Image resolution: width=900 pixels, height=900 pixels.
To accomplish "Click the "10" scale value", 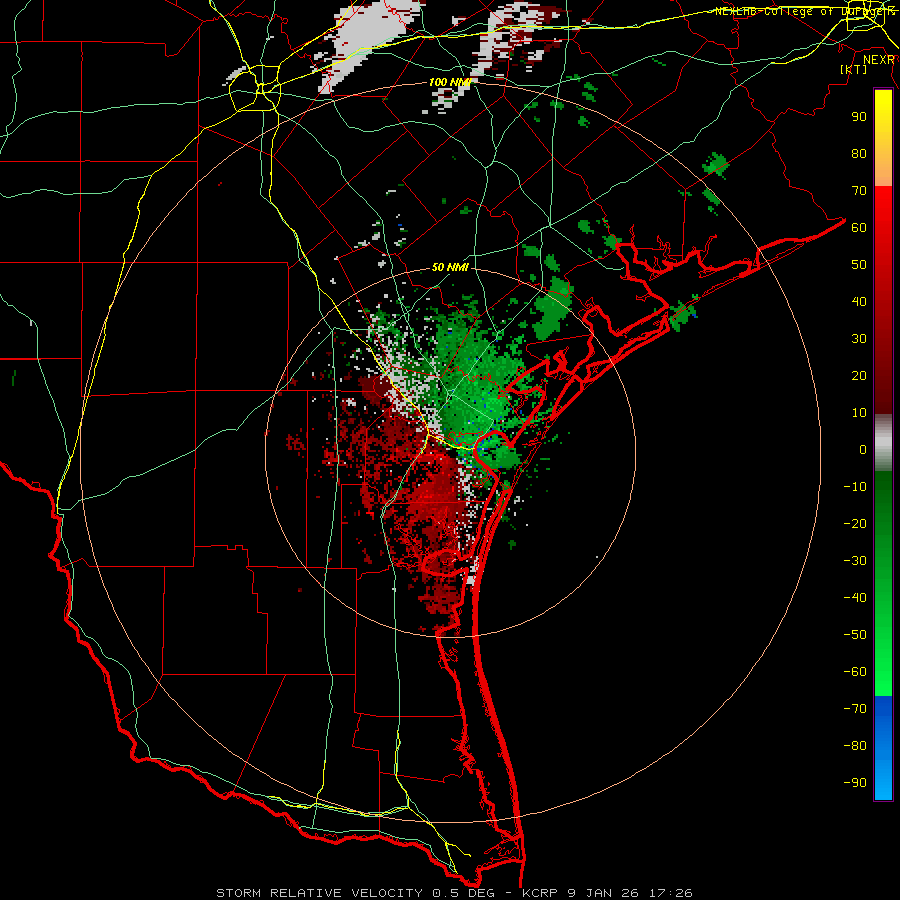I will tap(859, 413).
